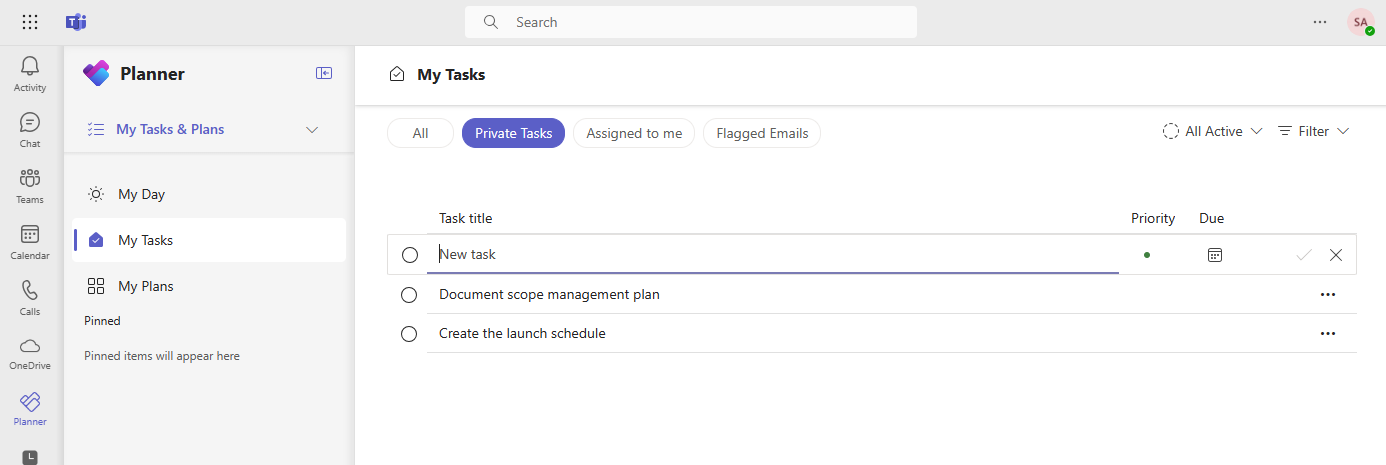Open the app launcher grid icon
This screenshot has height=465, width=1386.
[x=30, y=22]
